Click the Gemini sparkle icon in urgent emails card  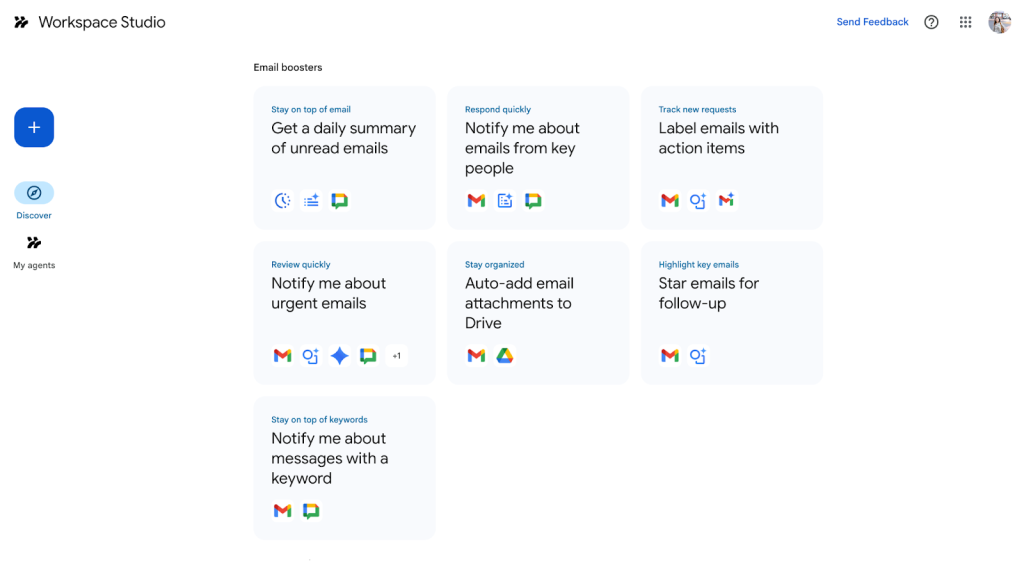click(340, 356)
